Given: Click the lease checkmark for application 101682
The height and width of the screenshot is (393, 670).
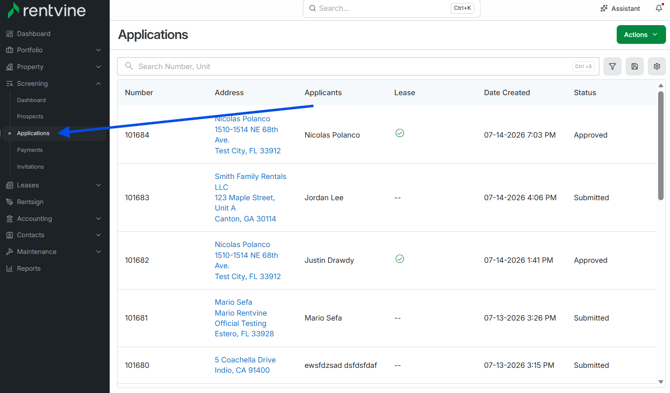Looking at the screenshot, I should point(400,259).
